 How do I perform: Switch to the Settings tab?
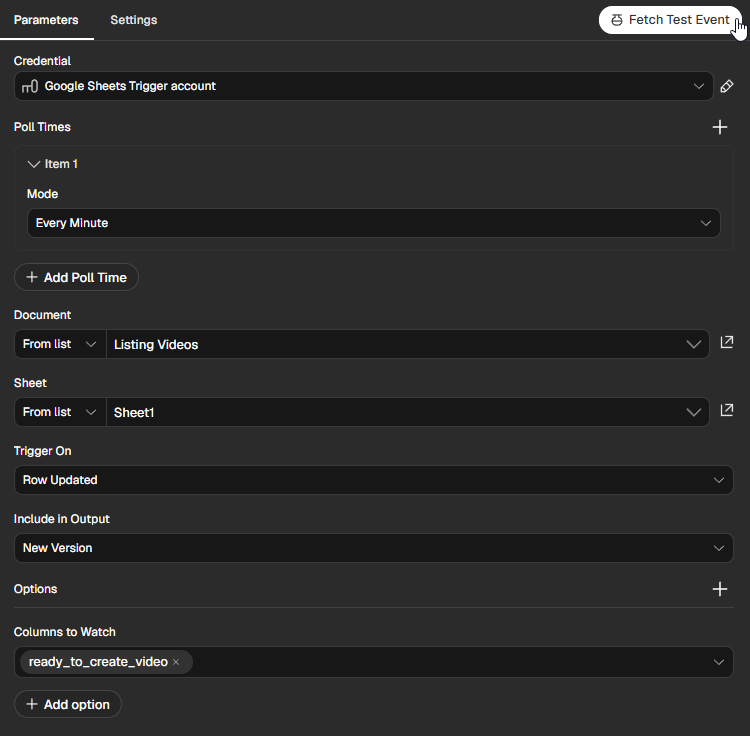coord(133,20)
